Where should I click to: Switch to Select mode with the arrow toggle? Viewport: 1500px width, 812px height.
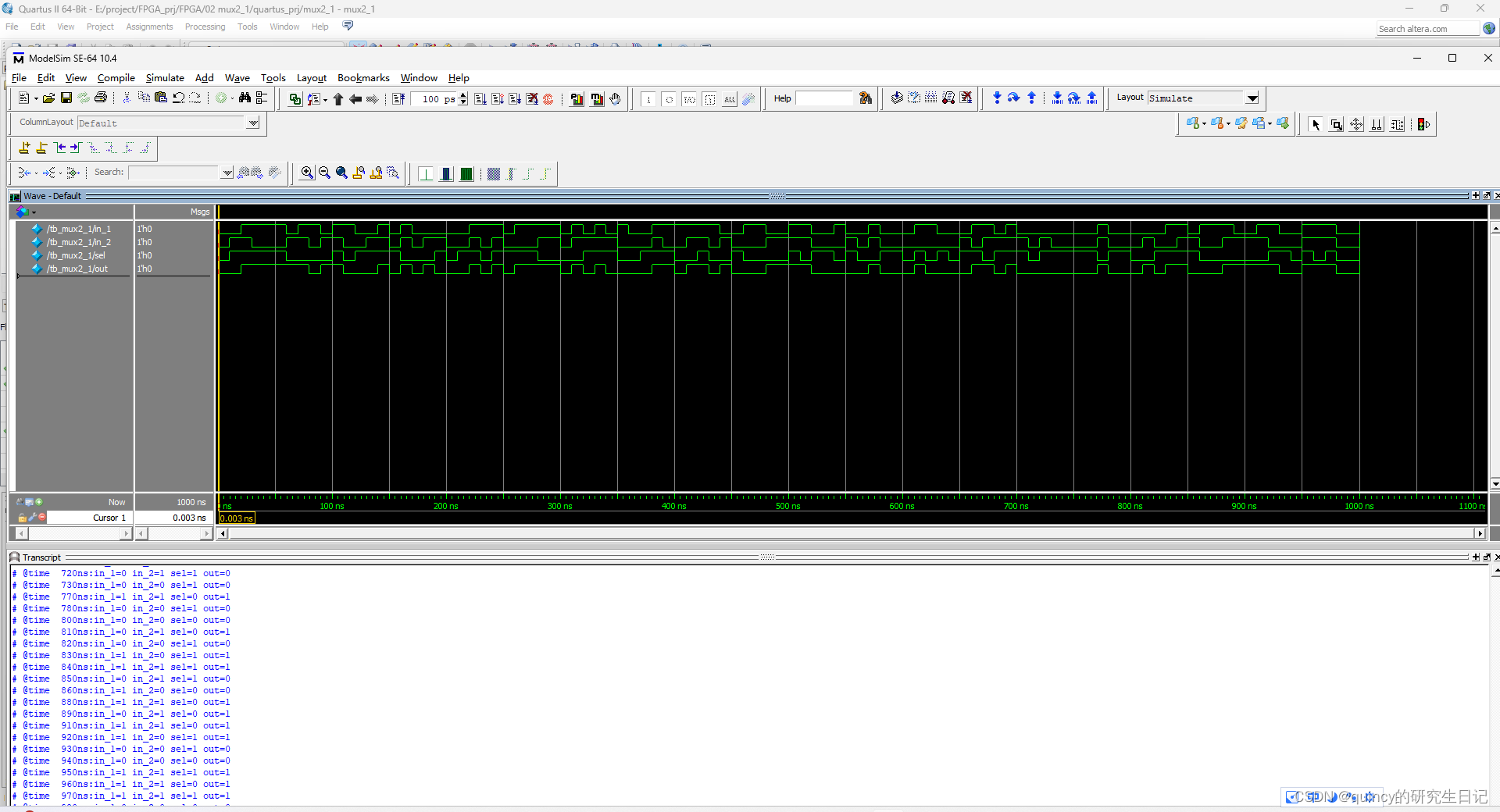coord(1315,123)
